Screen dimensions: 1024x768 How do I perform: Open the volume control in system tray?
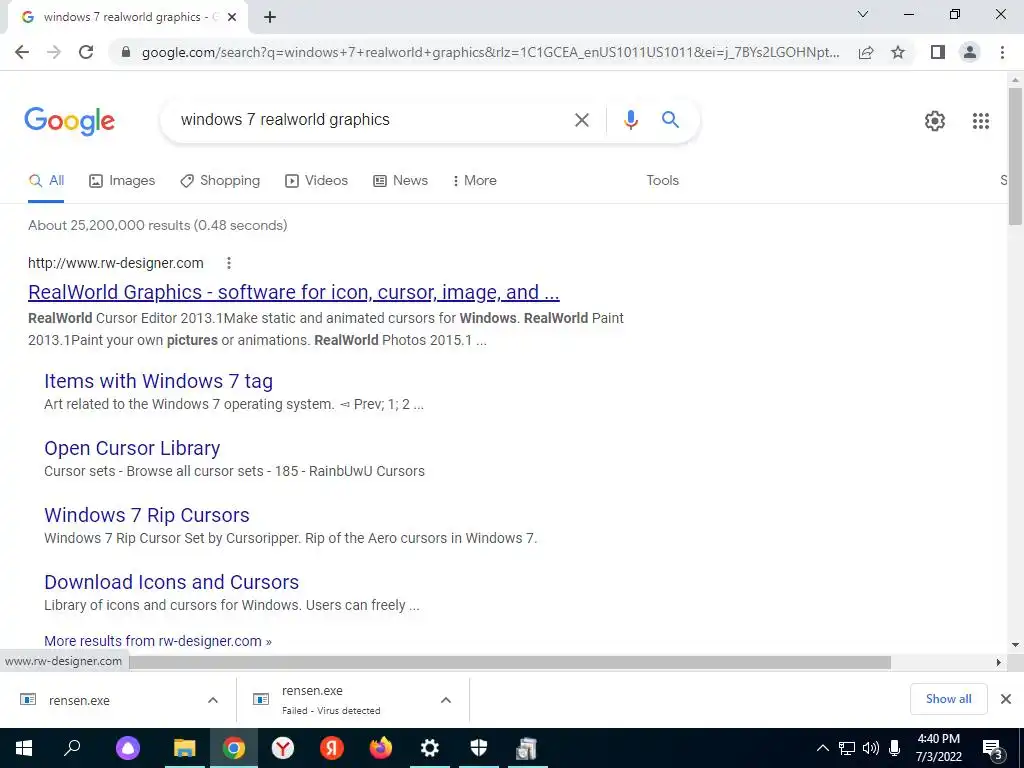pyautogui.click(x=871, y=748)
